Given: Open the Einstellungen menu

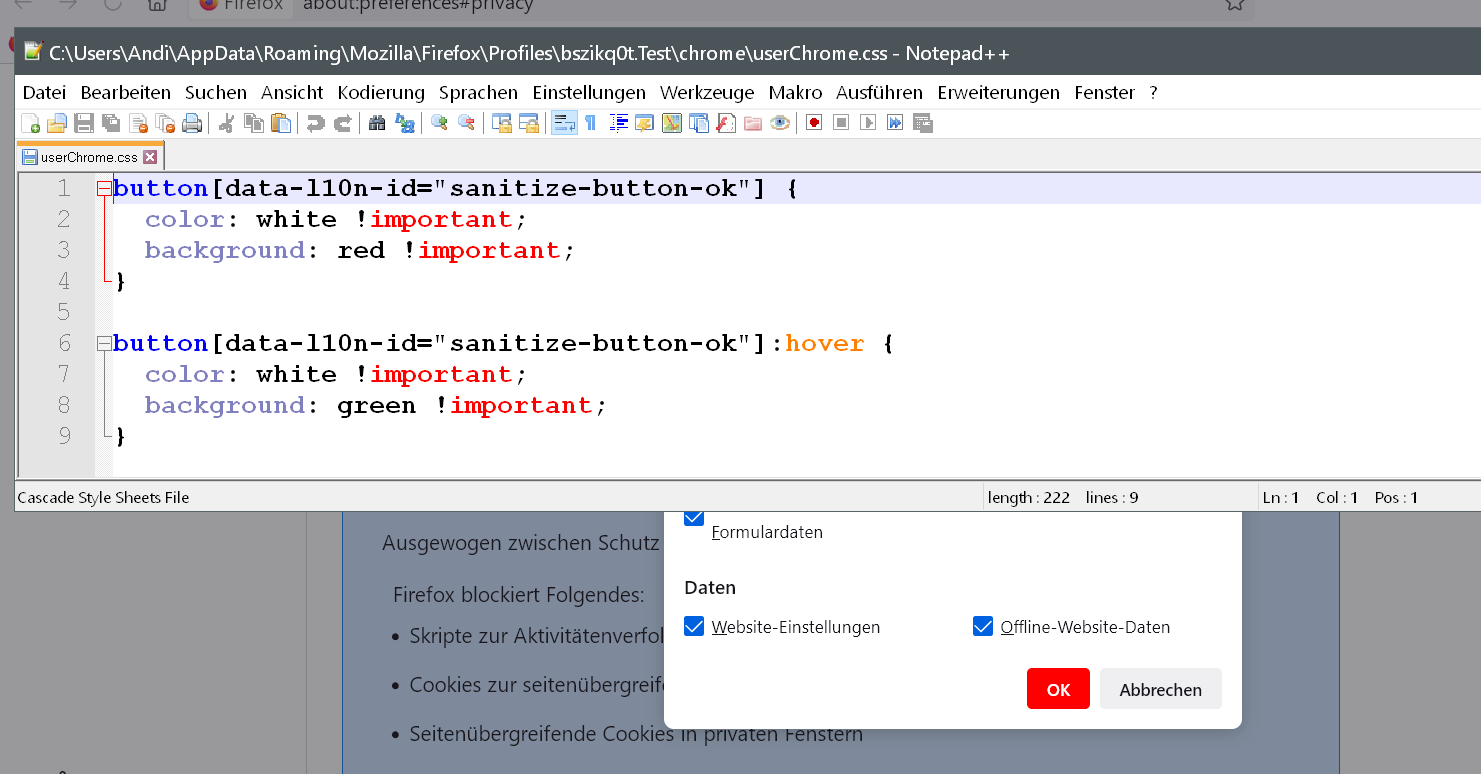Looking at the screenshot, I should point(588,92).
